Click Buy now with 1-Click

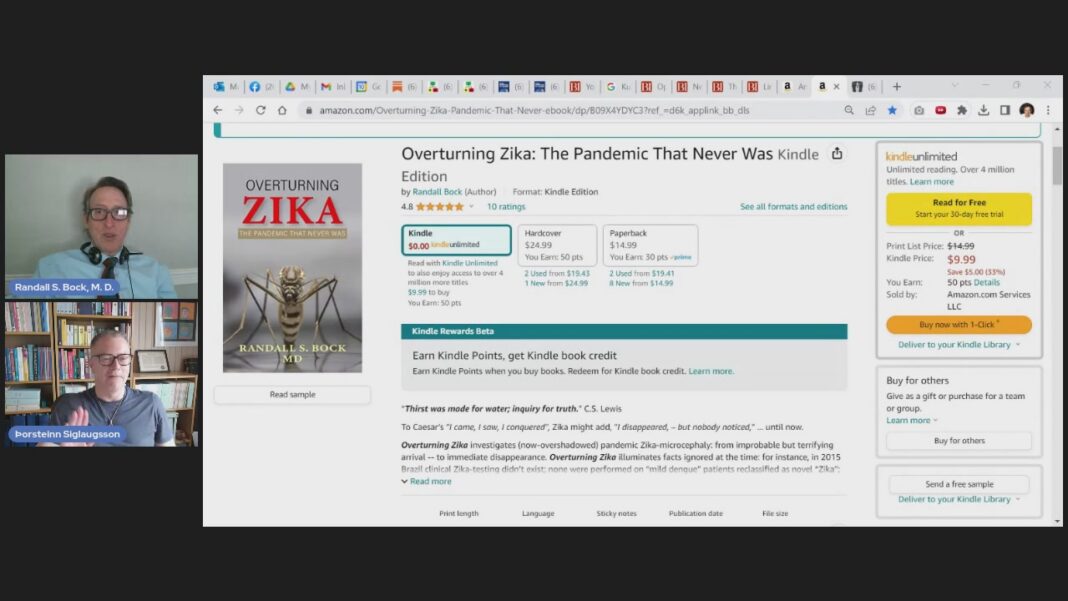click(x=959, y=324)
